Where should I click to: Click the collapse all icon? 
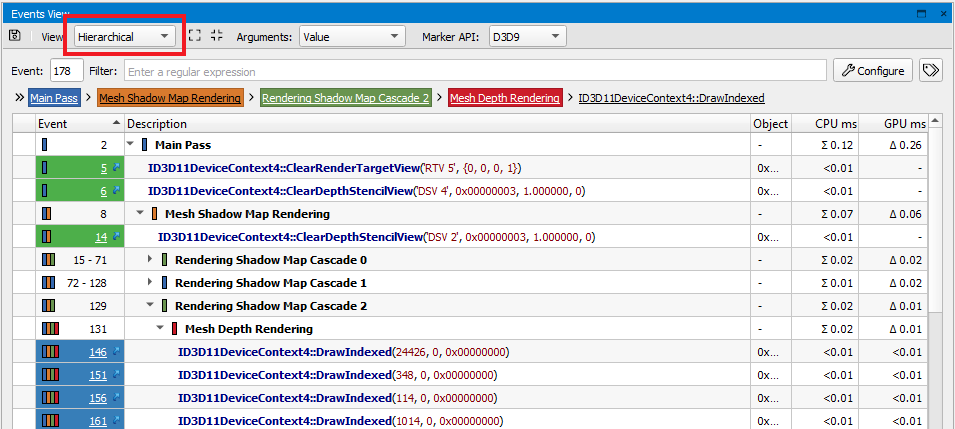217,36
